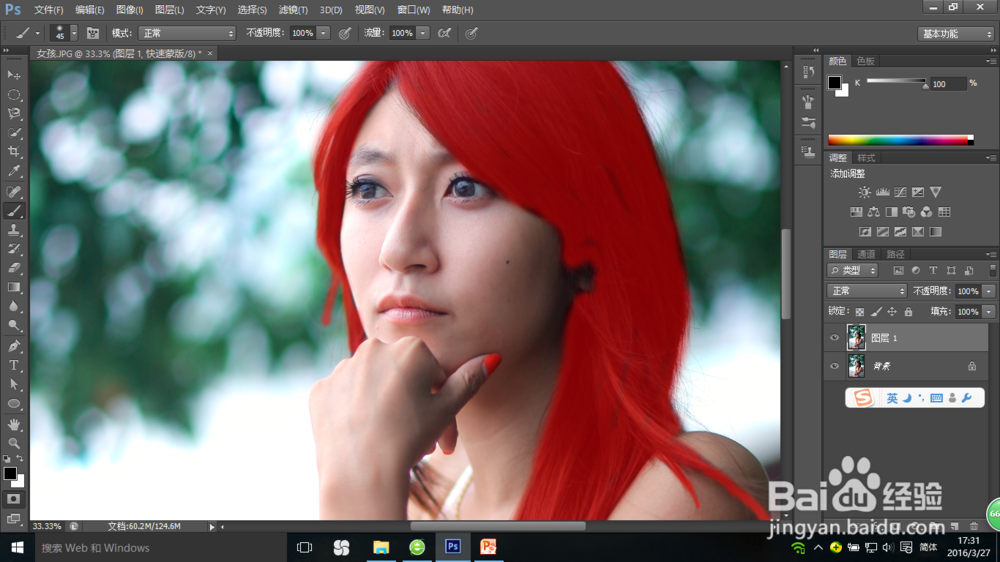This screenshot has width=1000, height=562.
Task: Toggle lock position
Action: 892,312
